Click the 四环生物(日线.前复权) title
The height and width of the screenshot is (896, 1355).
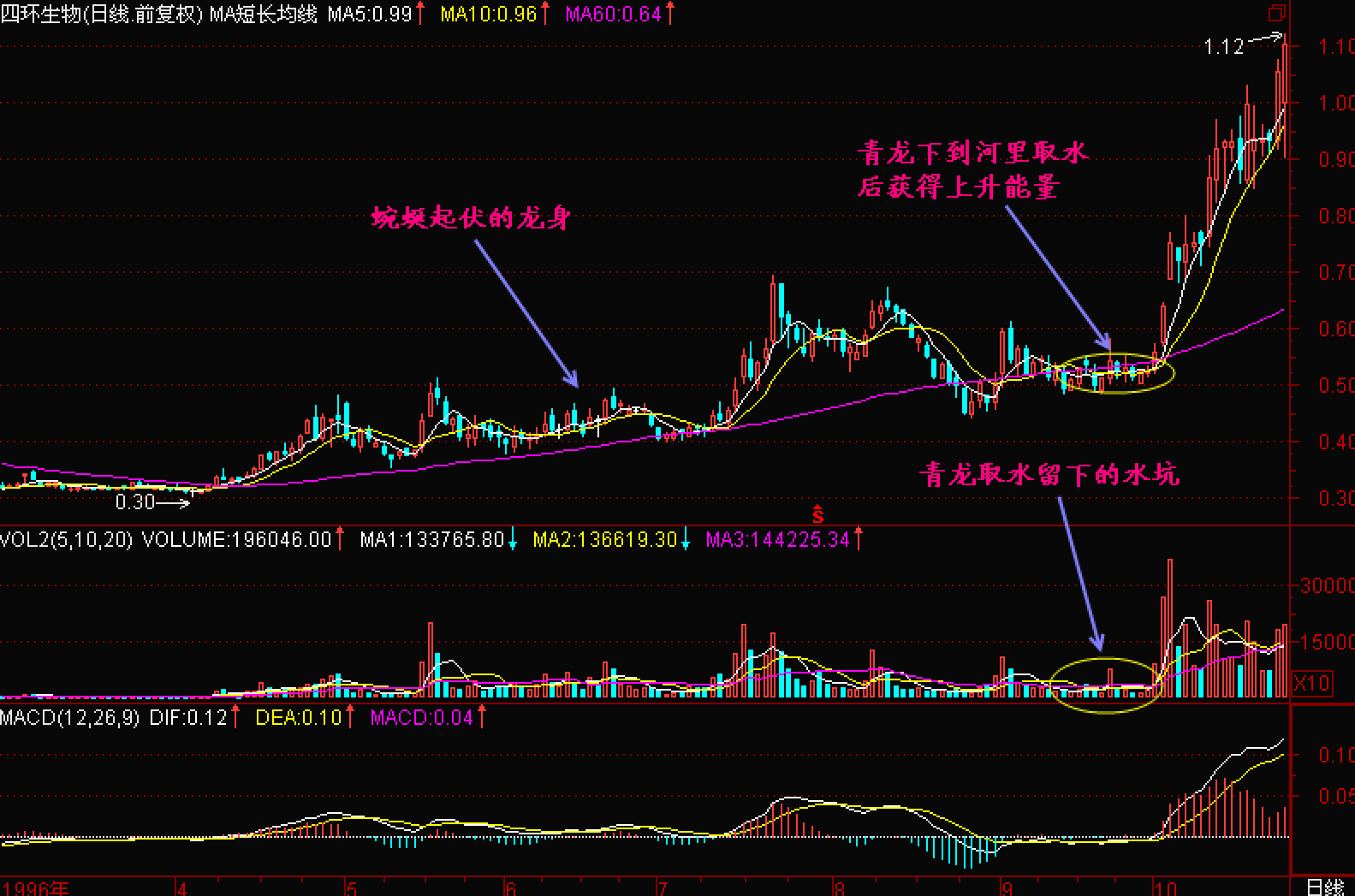pos(101,14)
